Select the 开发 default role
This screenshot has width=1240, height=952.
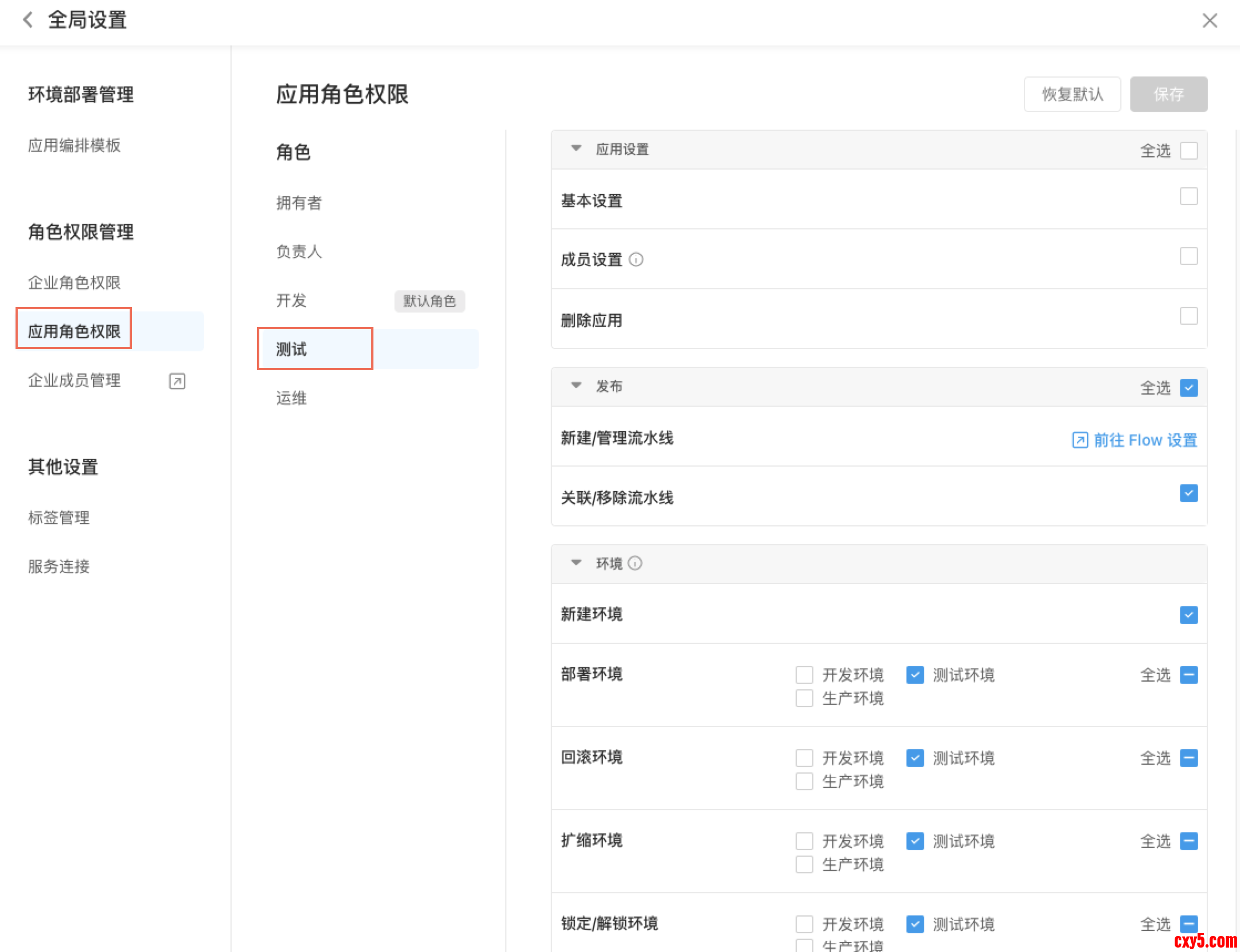(291, 300)
